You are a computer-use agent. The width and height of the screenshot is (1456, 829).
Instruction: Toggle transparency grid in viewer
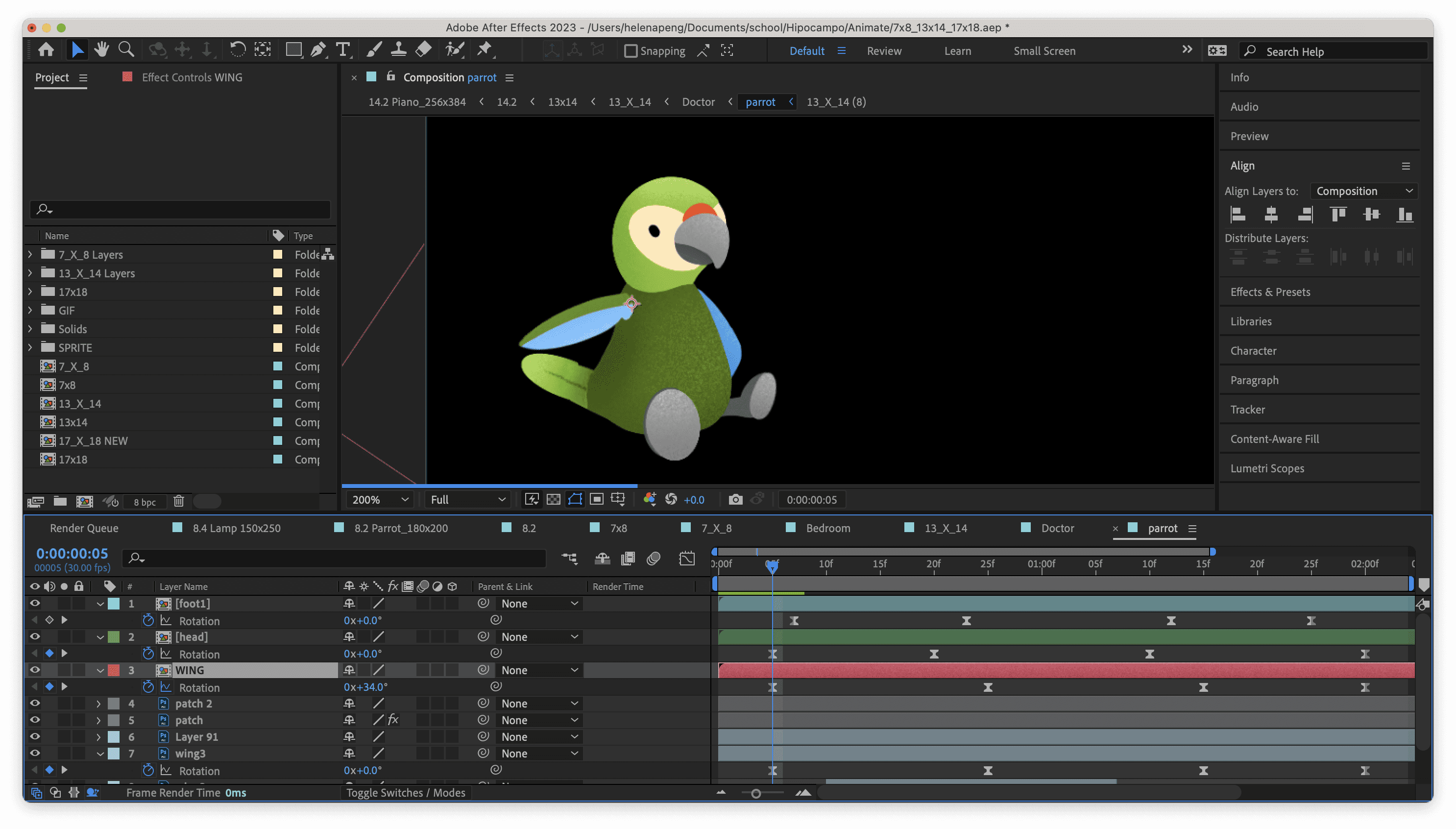[553, 499]
